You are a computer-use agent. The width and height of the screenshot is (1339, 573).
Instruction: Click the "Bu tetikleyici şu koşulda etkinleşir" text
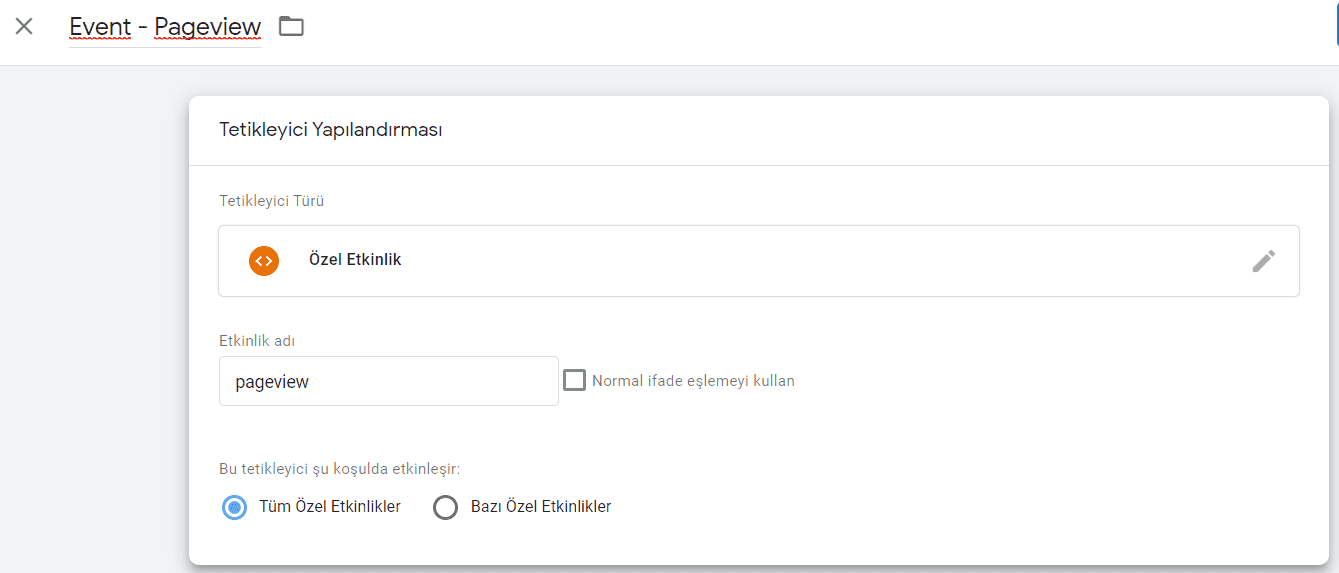coord(339,468)
